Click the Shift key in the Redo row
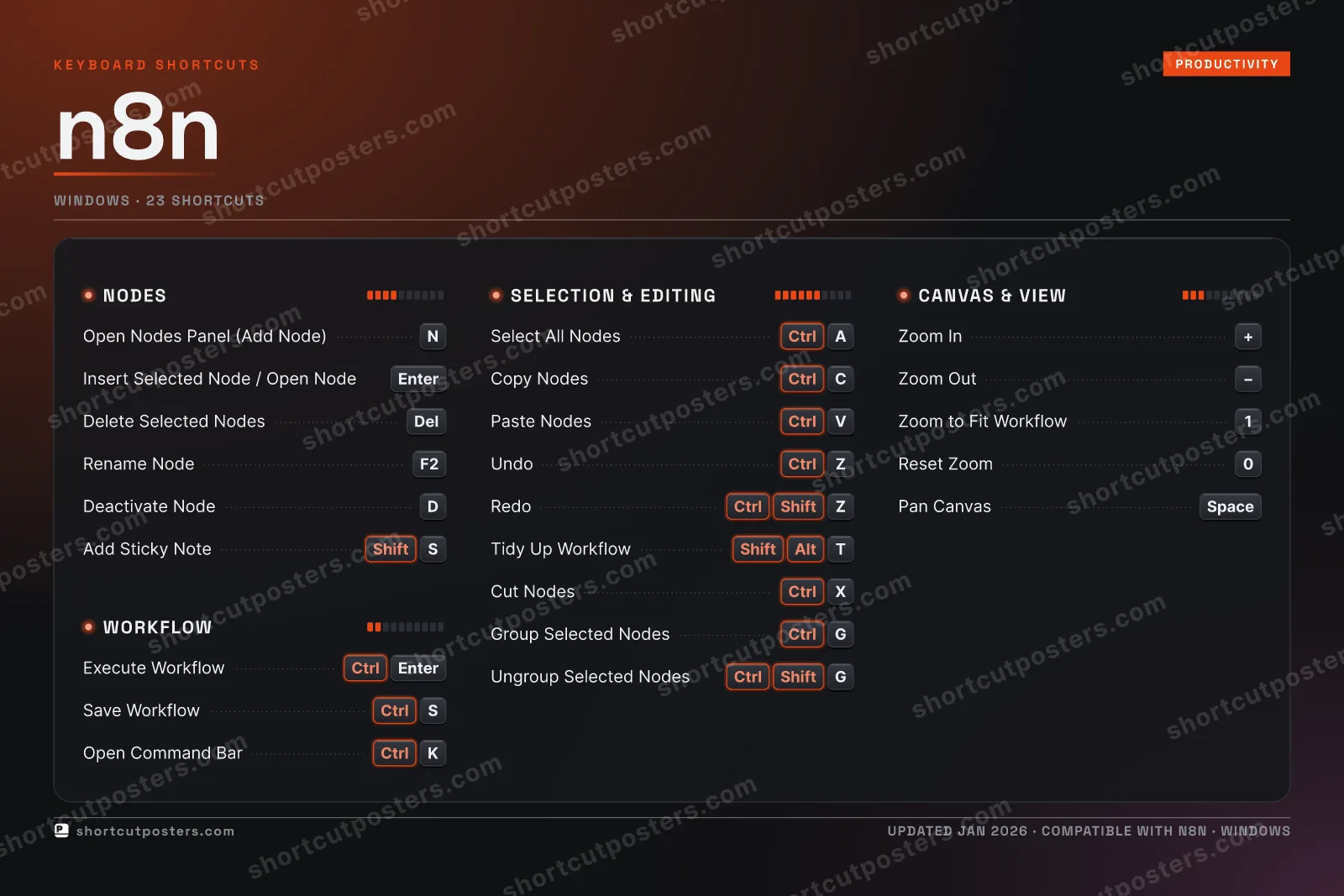 798,506
